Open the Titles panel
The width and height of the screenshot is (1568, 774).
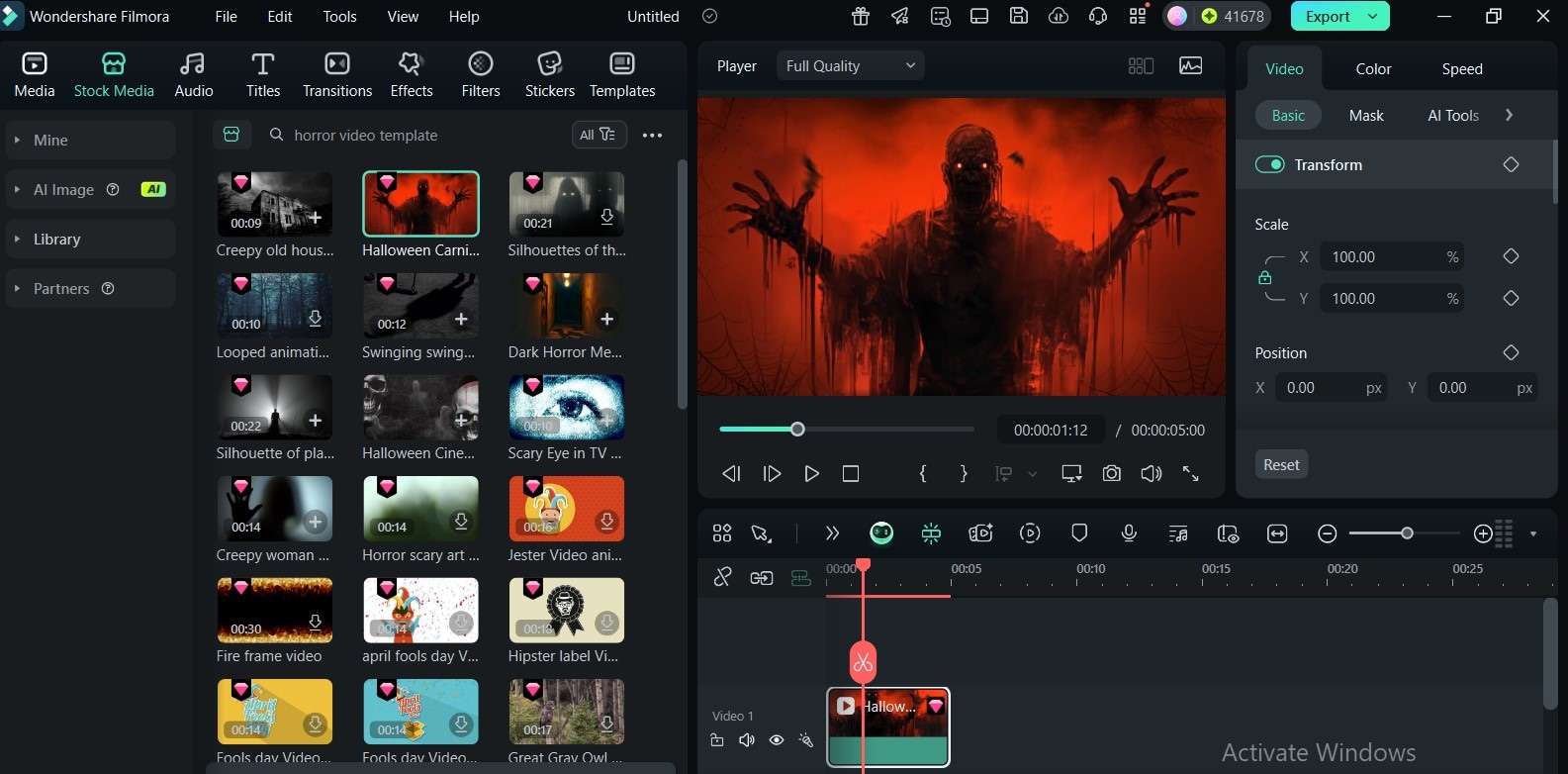[263, 74]
